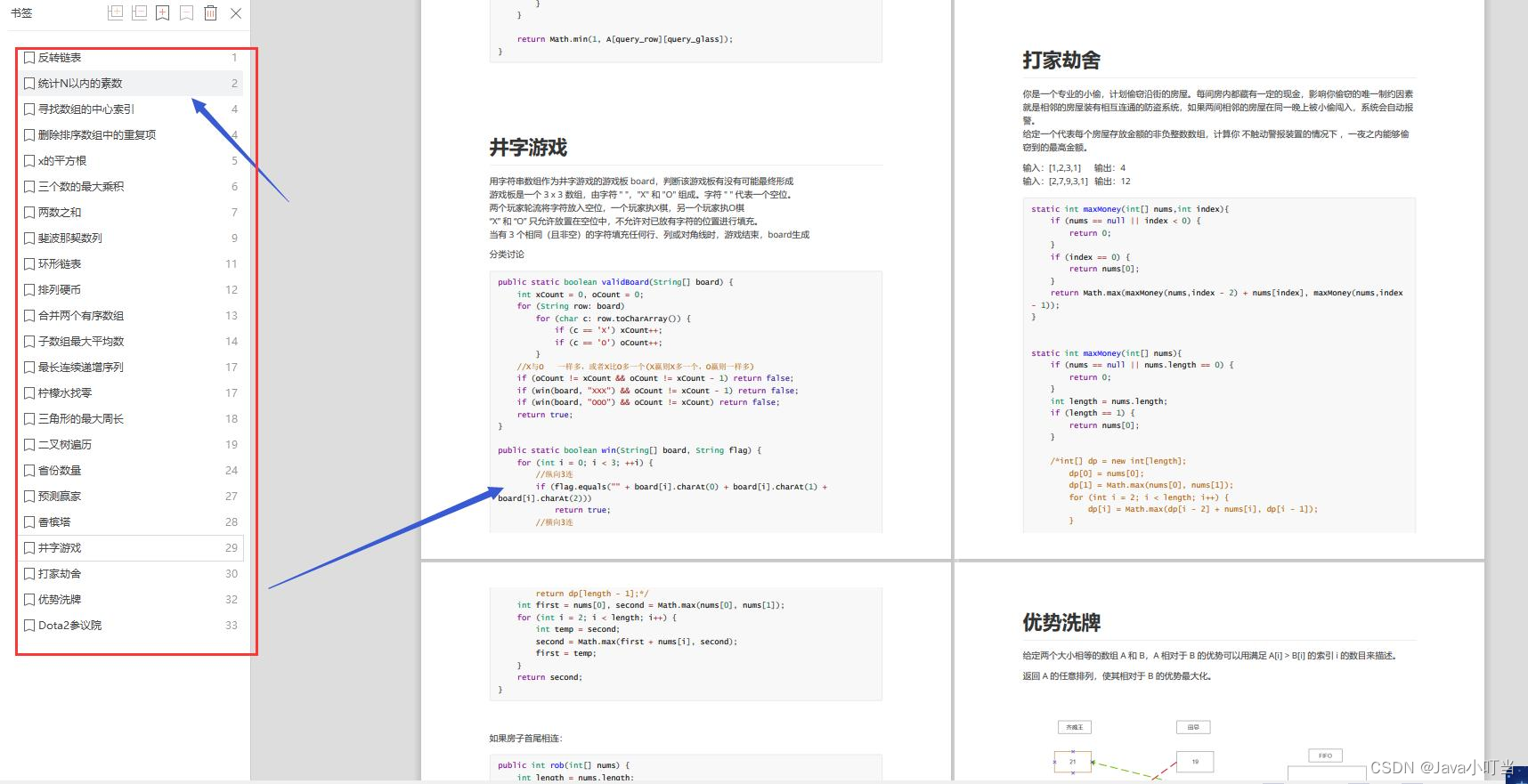Go to 三个数的最大乘积 bookmark
The width and height of the screenshot is (1528, 784).
tap(131, 187)
